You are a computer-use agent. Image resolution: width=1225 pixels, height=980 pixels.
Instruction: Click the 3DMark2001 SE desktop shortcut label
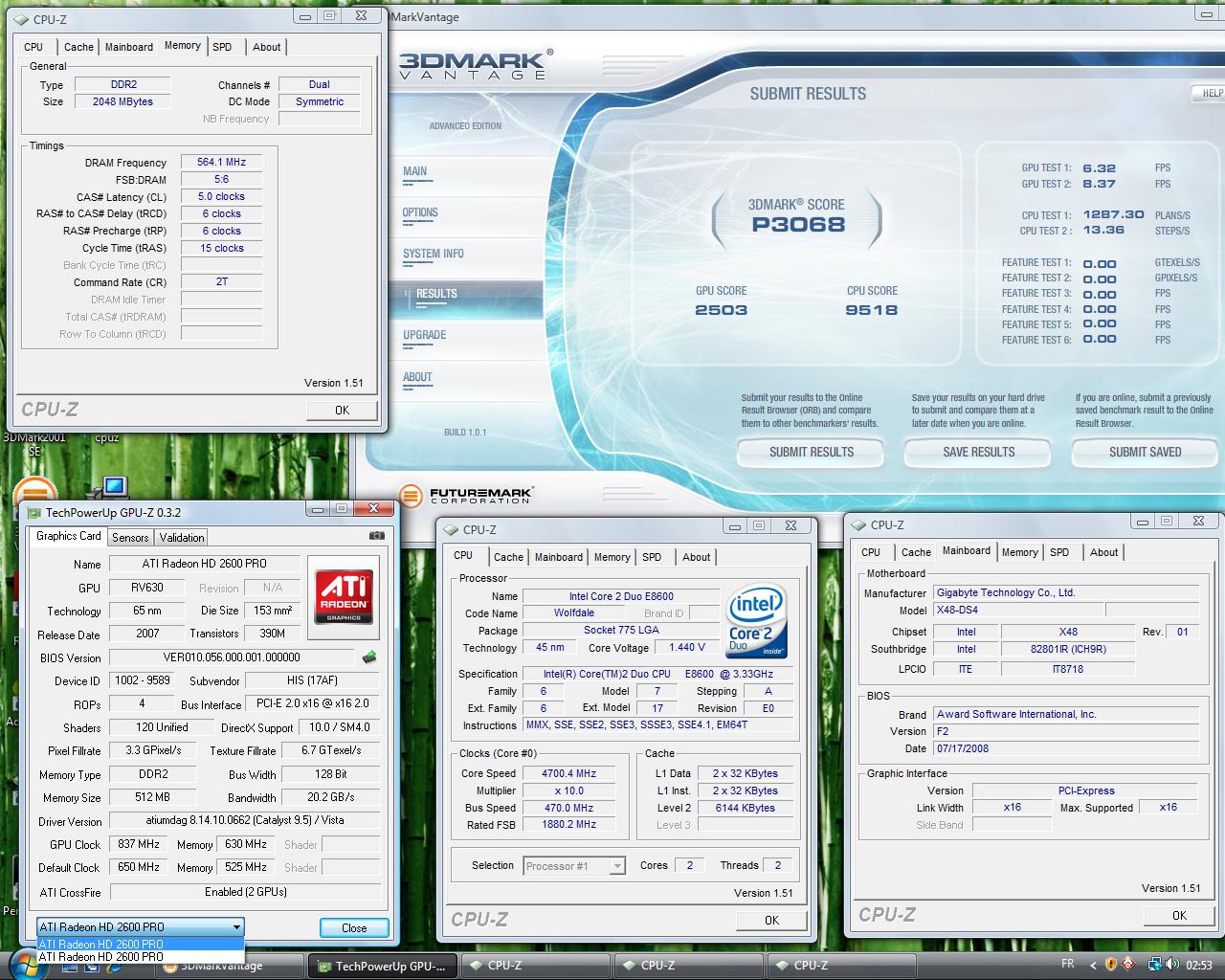click(33, 444)
